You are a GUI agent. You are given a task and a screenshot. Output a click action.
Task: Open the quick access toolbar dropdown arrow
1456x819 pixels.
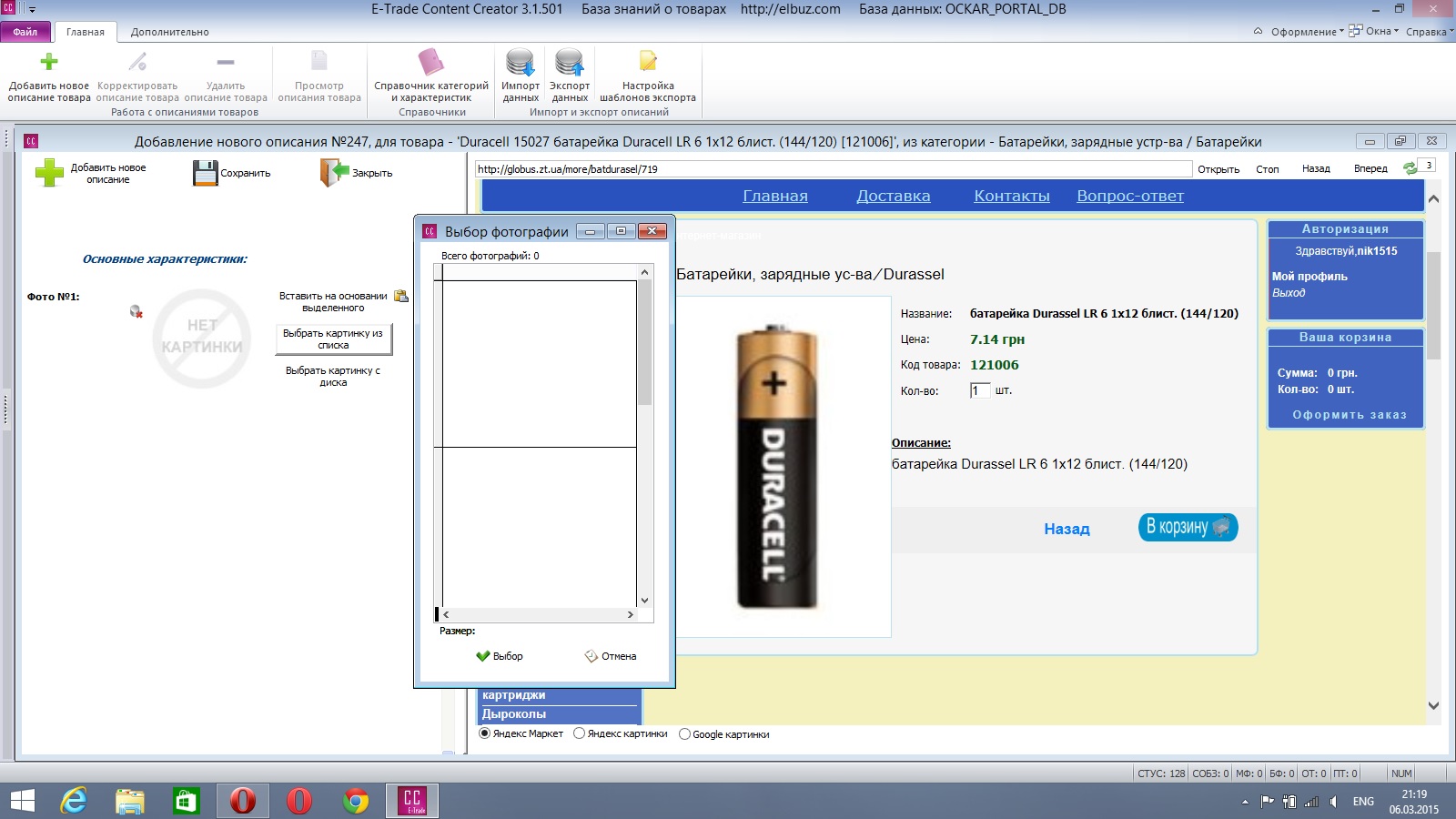point(32,9)
